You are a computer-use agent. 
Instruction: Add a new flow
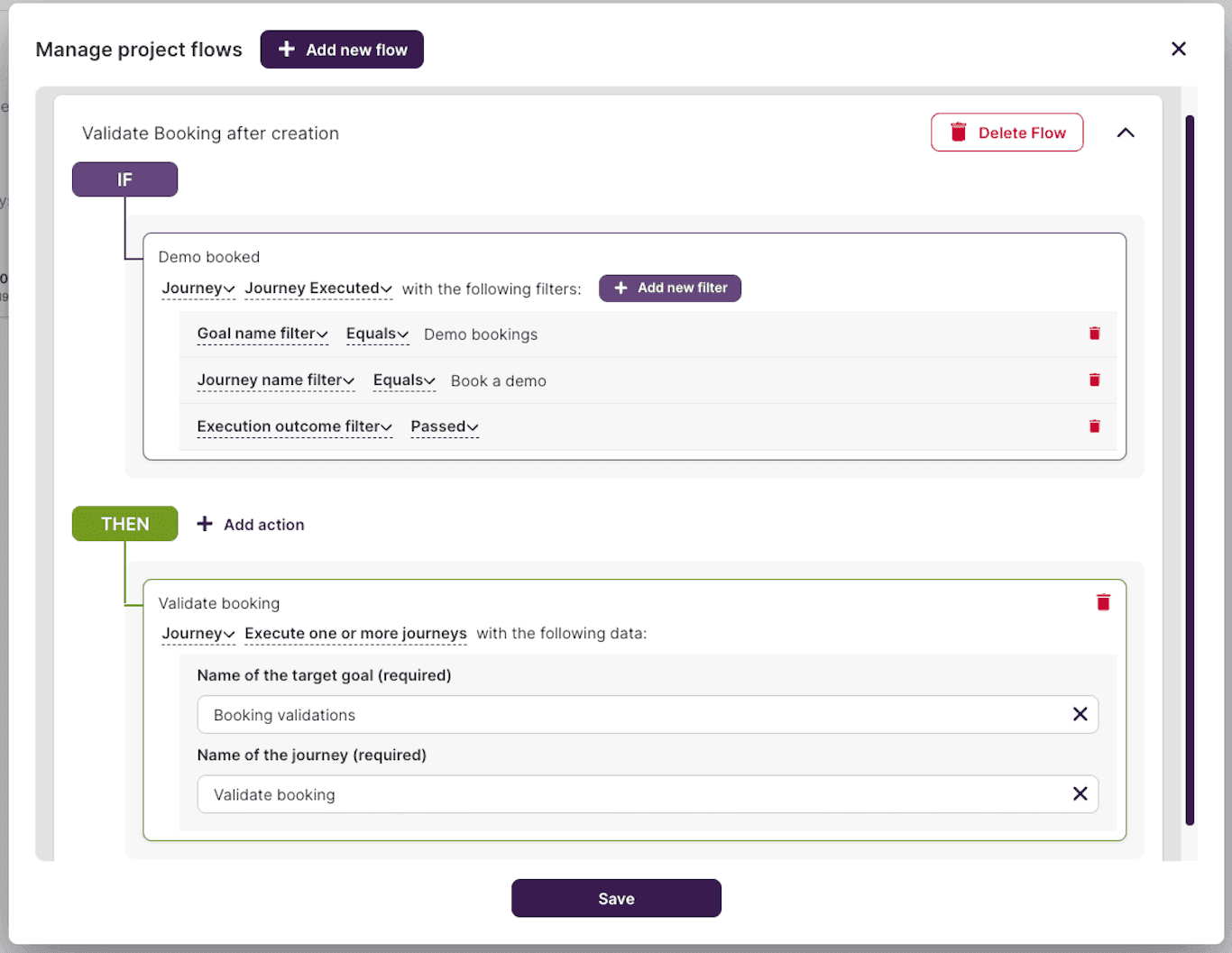[342, 49]
